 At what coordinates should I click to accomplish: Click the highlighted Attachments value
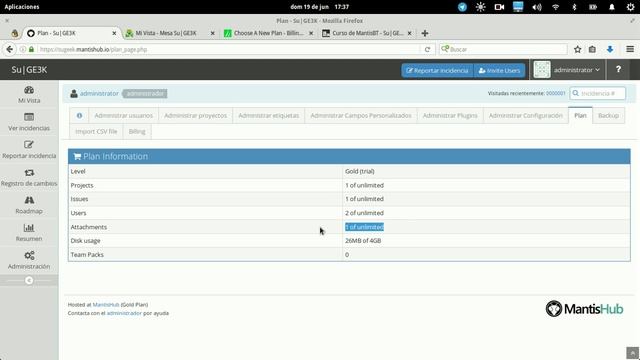(x=364, y=227)
